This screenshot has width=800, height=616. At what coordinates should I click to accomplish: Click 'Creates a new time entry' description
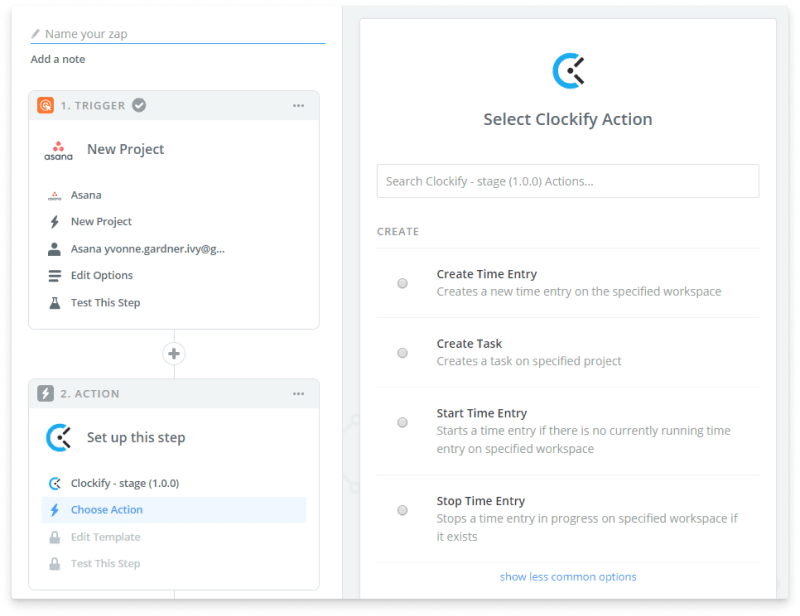[x=579, y=291]
